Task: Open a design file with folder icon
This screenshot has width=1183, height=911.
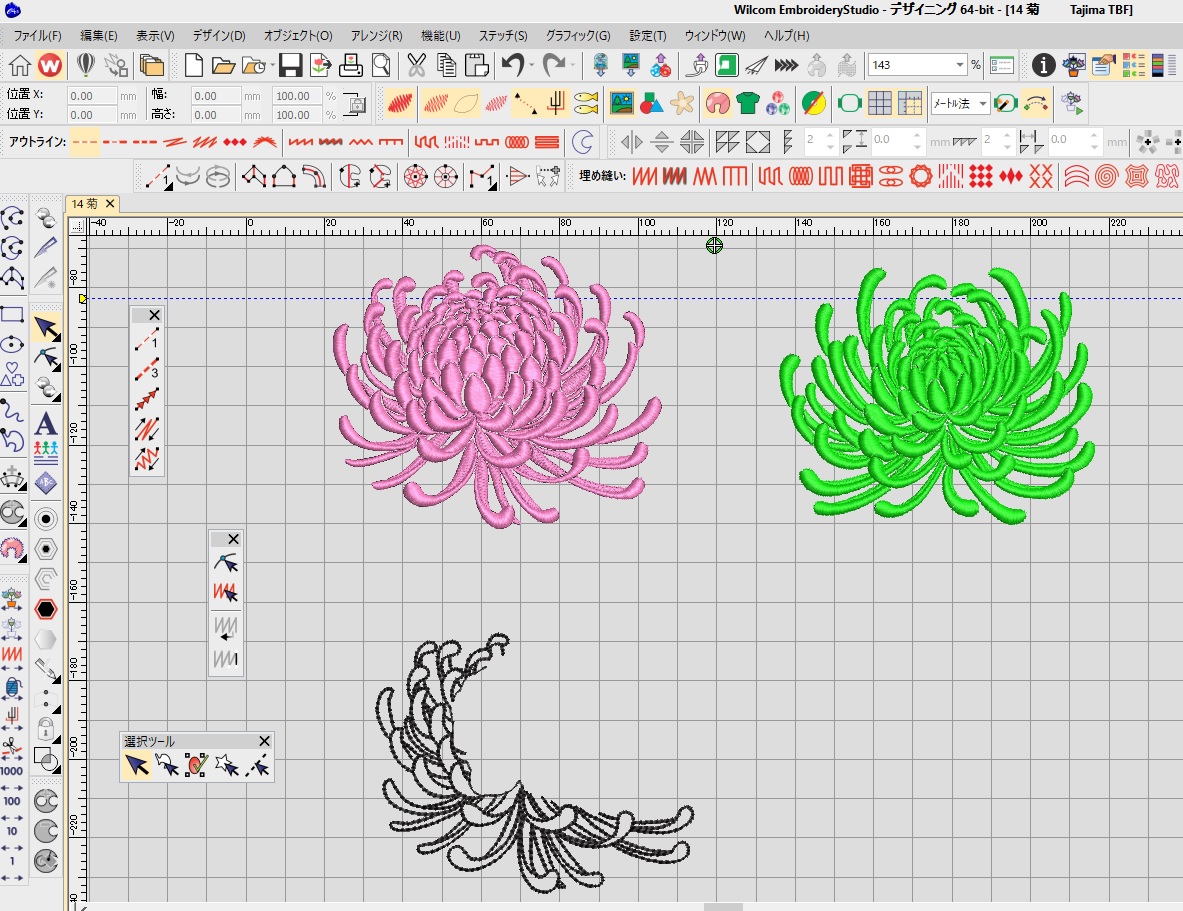Action: [x=223, y=65]
